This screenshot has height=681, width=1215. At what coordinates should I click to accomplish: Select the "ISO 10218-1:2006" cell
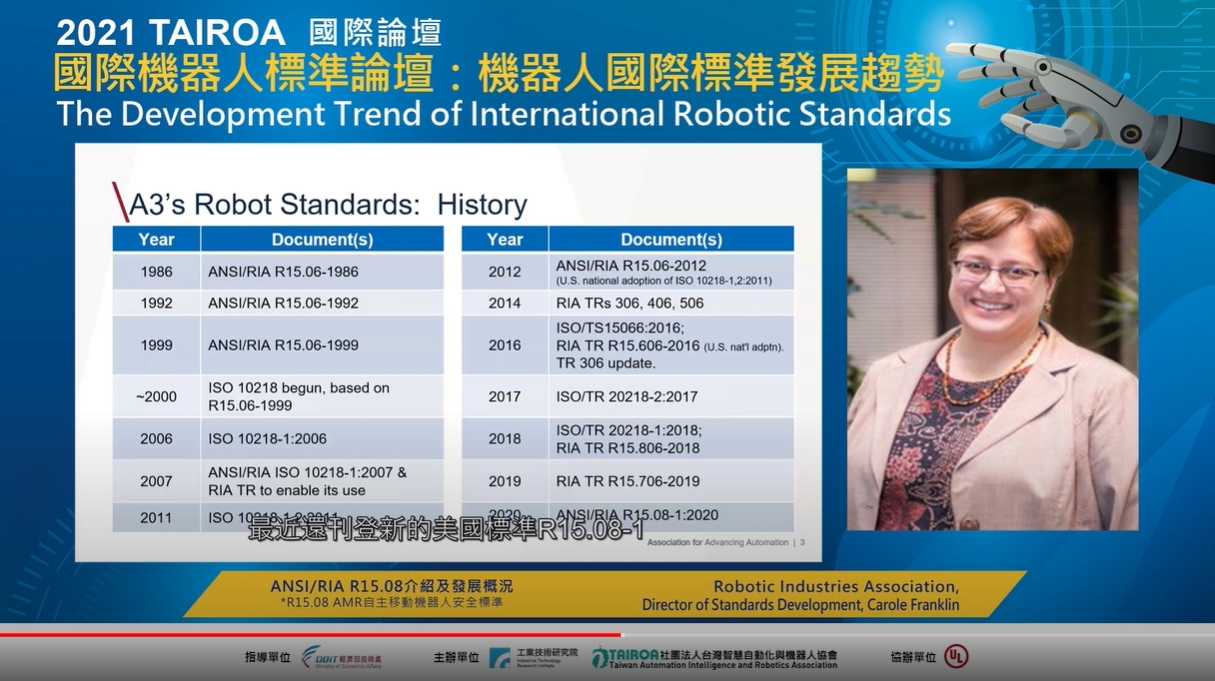(322, 438)
